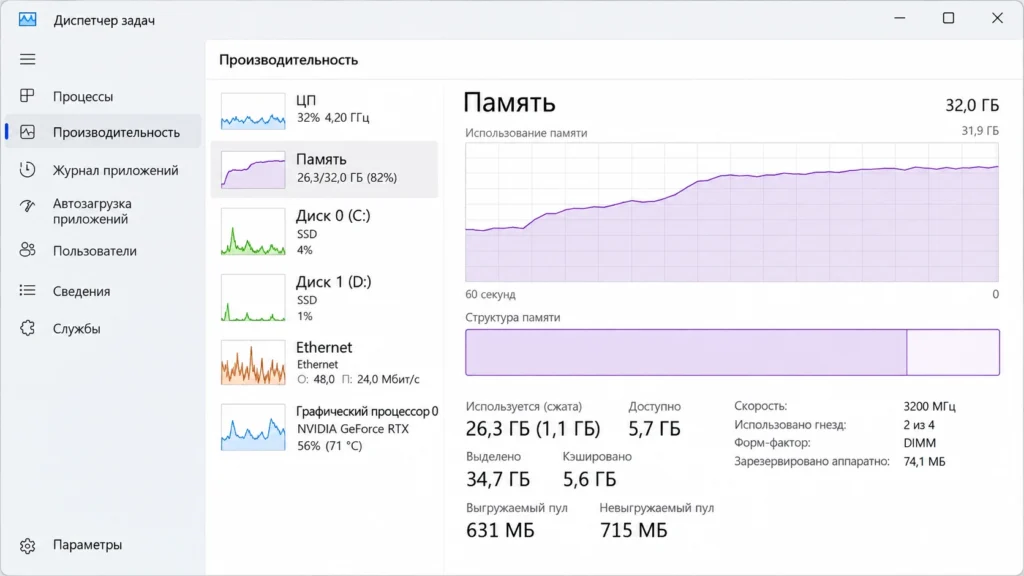The height and width of the screenshot is (576, 1024).
Task: Select the Графический процессор 0 graph thumbnail
Action: [253, 428]
